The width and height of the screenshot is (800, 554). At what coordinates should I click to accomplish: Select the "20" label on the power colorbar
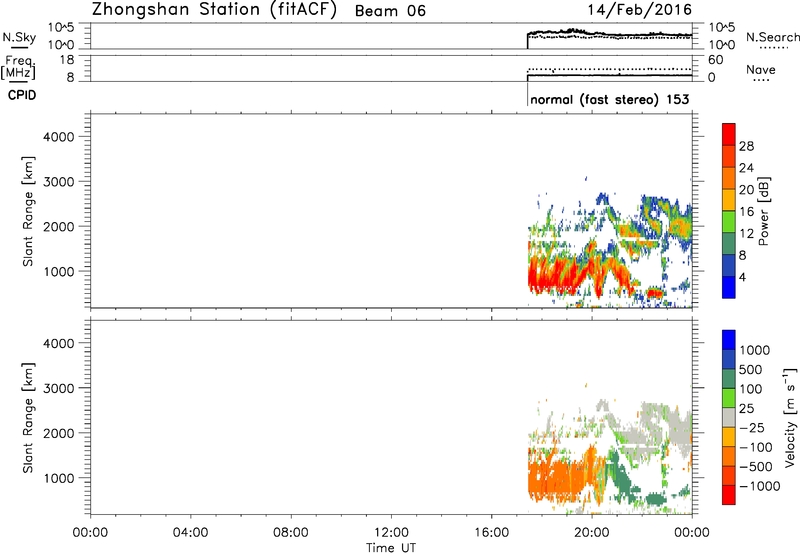[746, 190]
